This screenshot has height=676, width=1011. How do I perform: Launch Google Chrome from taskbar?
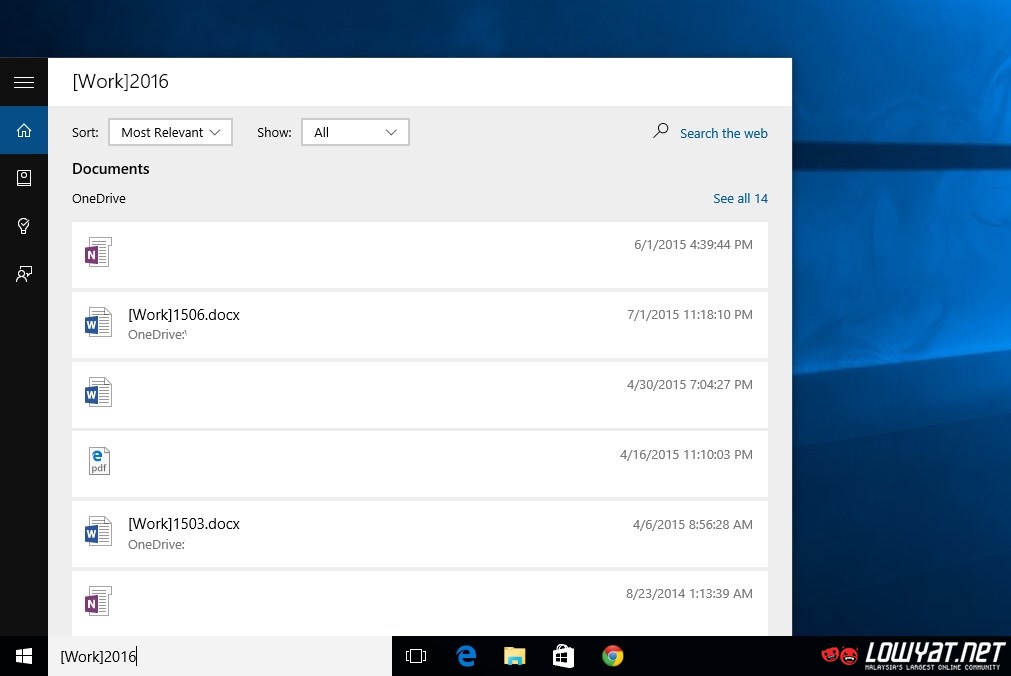[613, 656]
